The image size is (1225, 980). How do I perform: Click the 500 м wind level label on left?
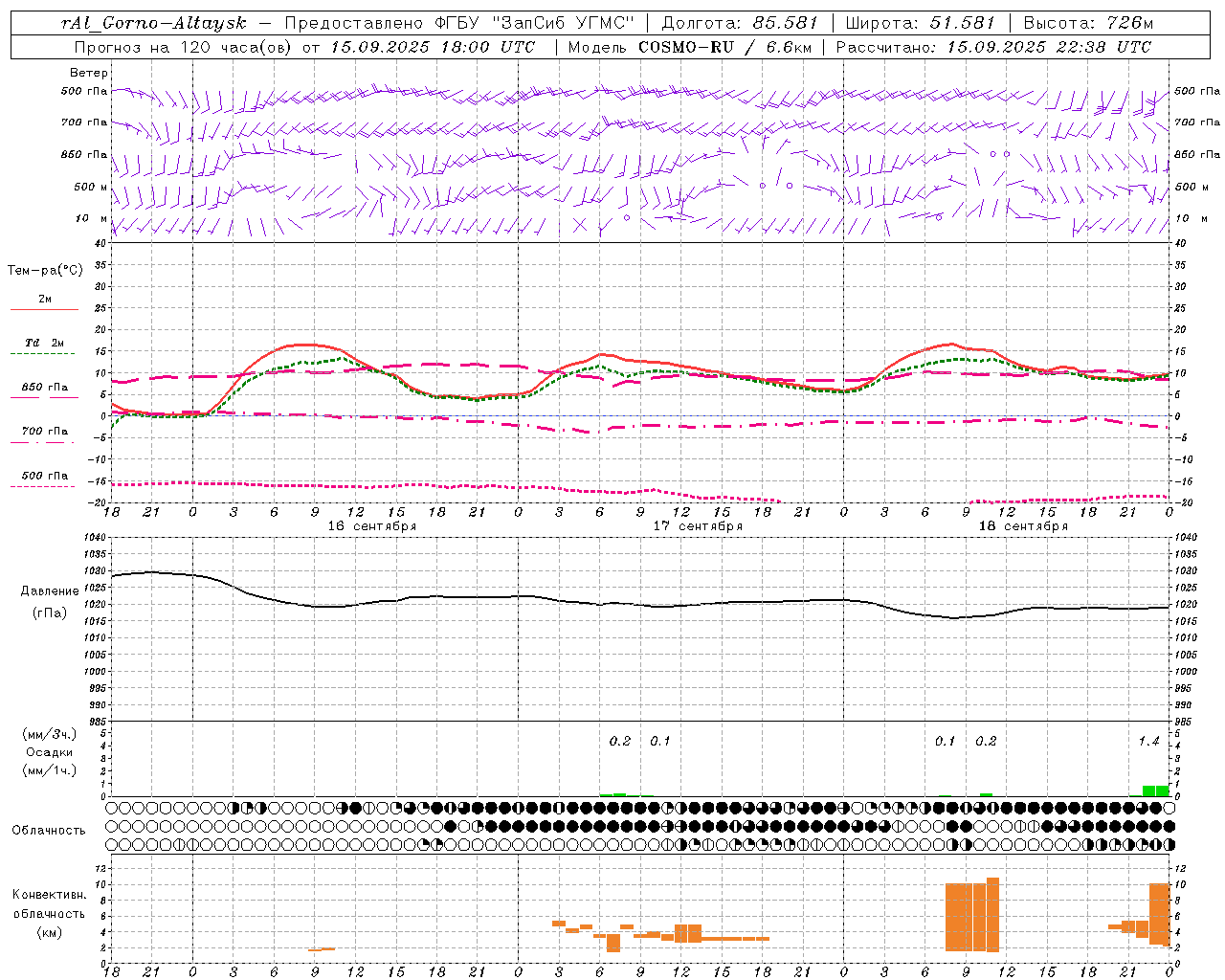91,187
